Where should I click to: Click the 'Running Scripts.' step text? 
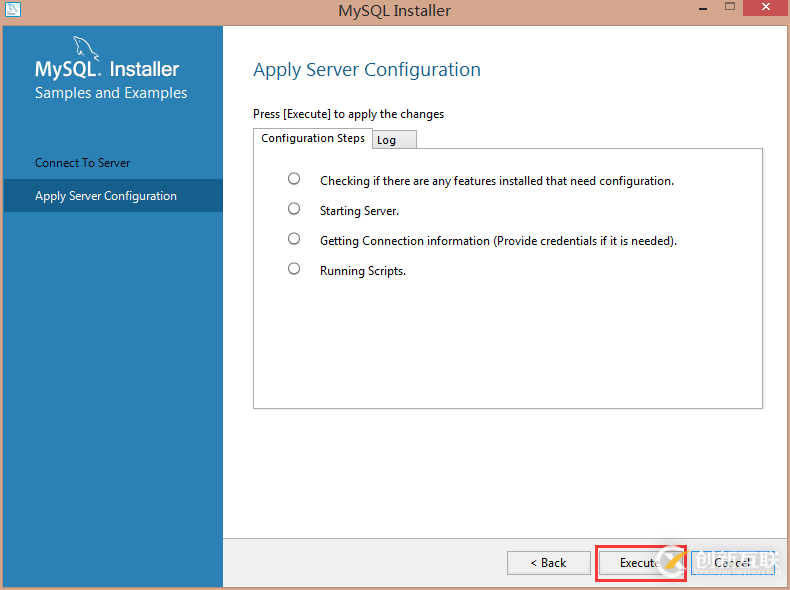pos(362,271)
